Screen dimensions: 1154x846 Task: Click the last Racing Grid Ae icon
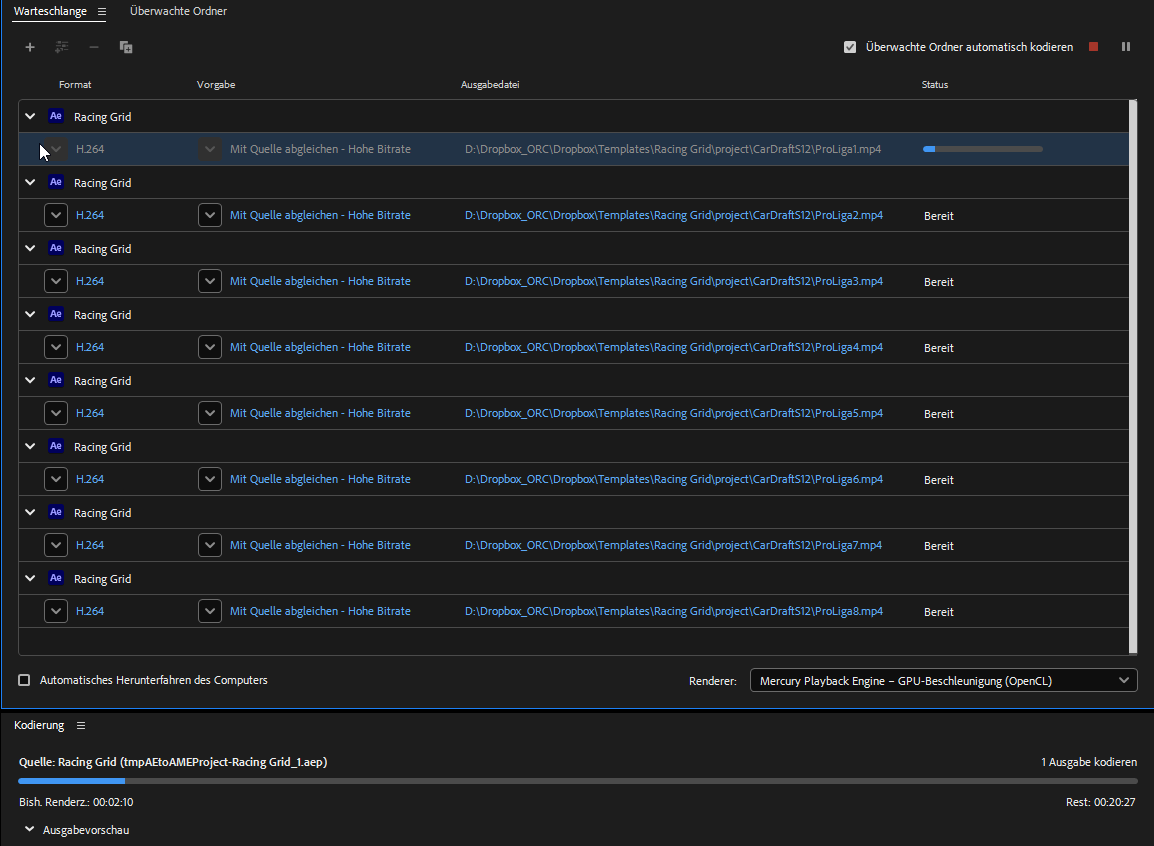tap(56, 578)
